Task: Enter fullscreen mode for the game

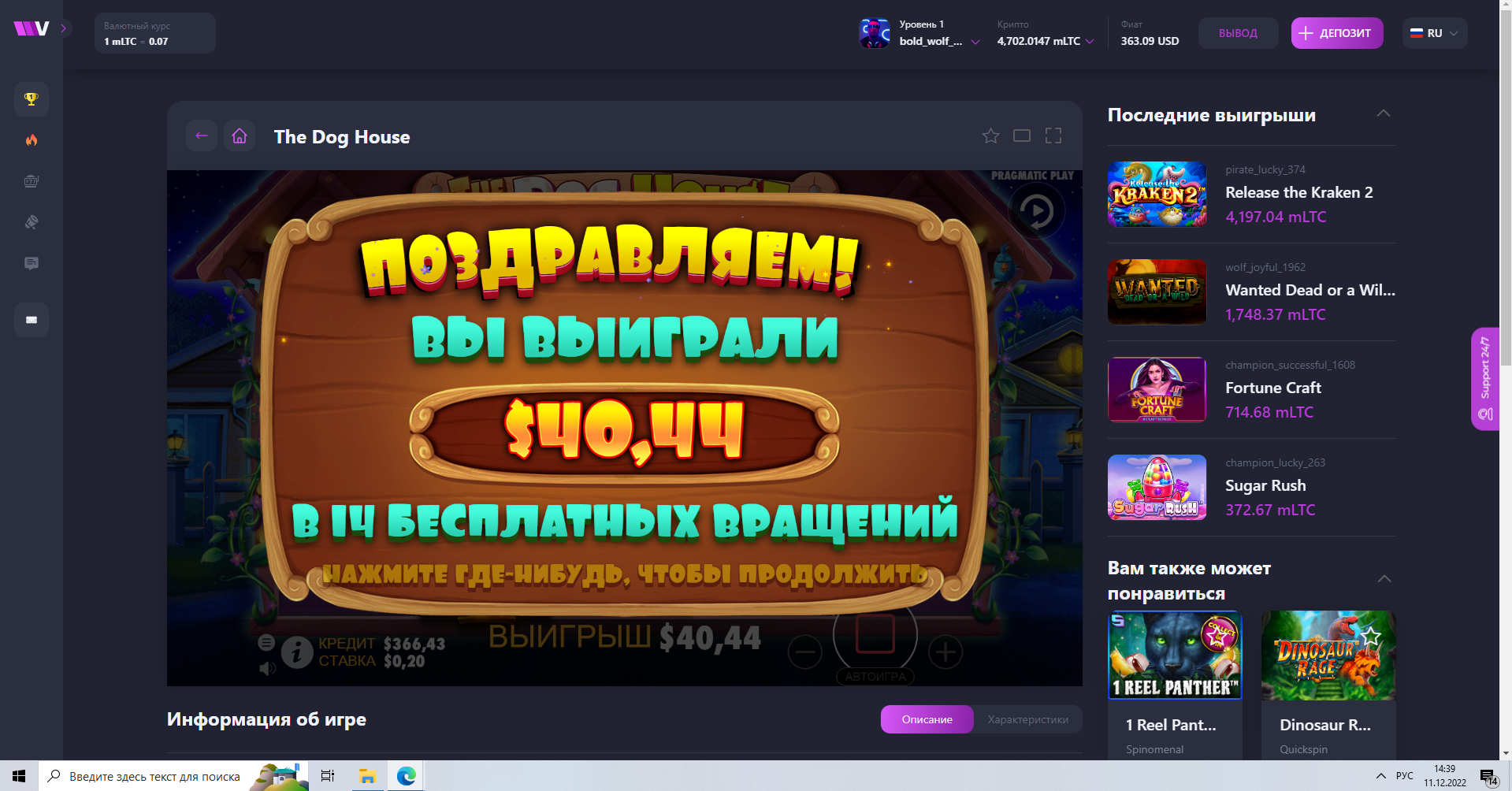Action: [x=1053, y=136]
